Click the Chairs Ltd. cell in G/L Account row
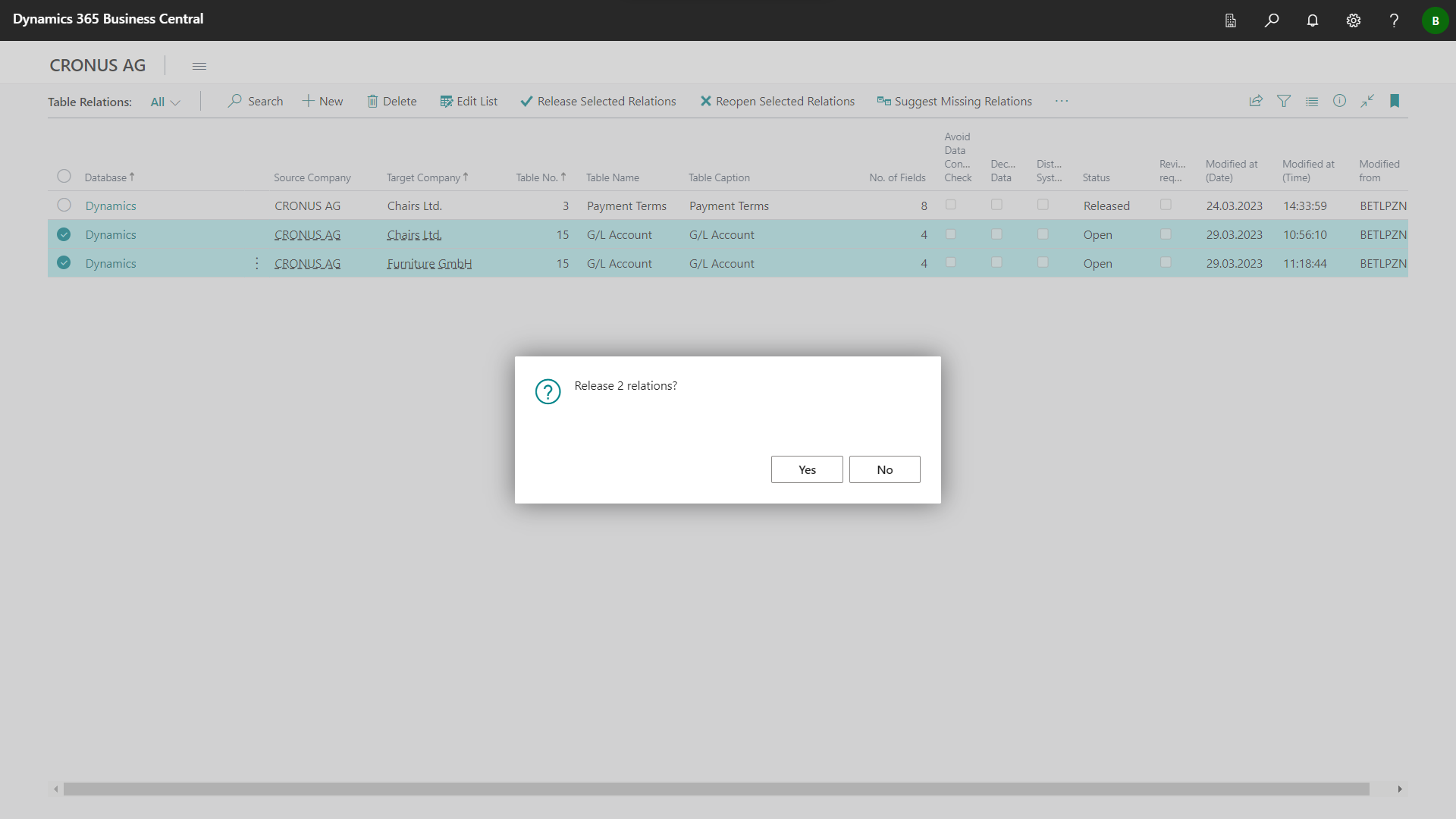1456x819 pixels. click(x=414, y=234)
